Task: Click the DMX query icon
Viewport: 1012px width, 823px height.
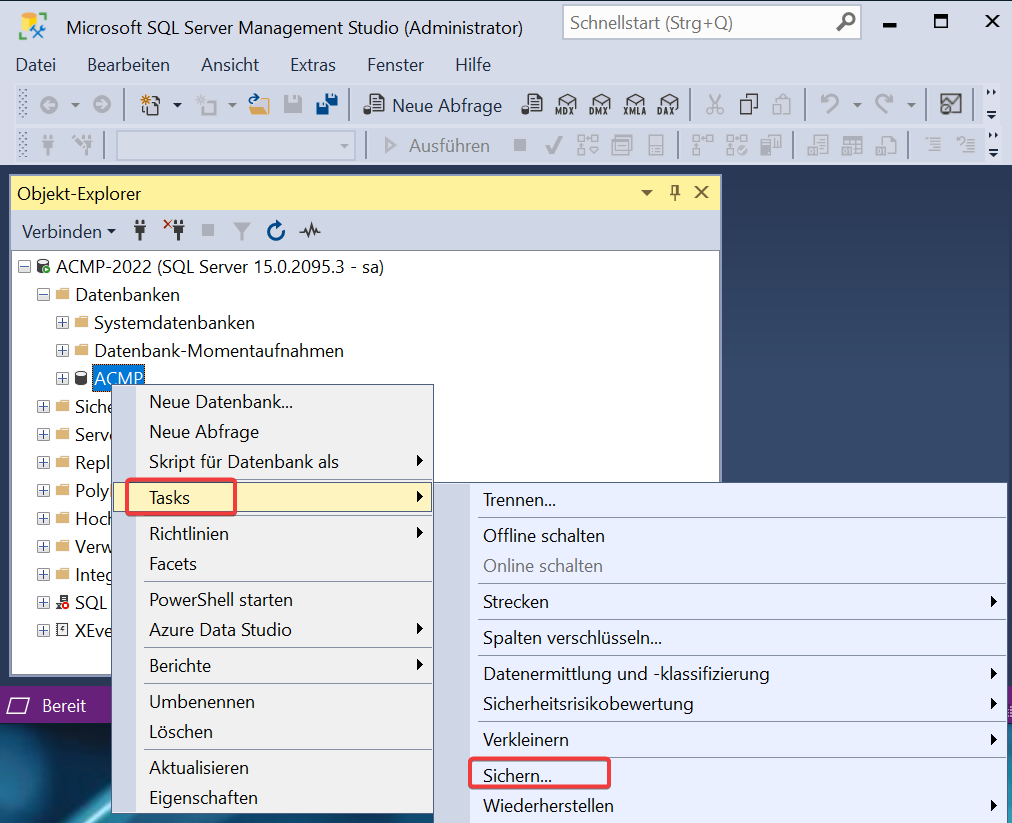Action: point(600,105)
